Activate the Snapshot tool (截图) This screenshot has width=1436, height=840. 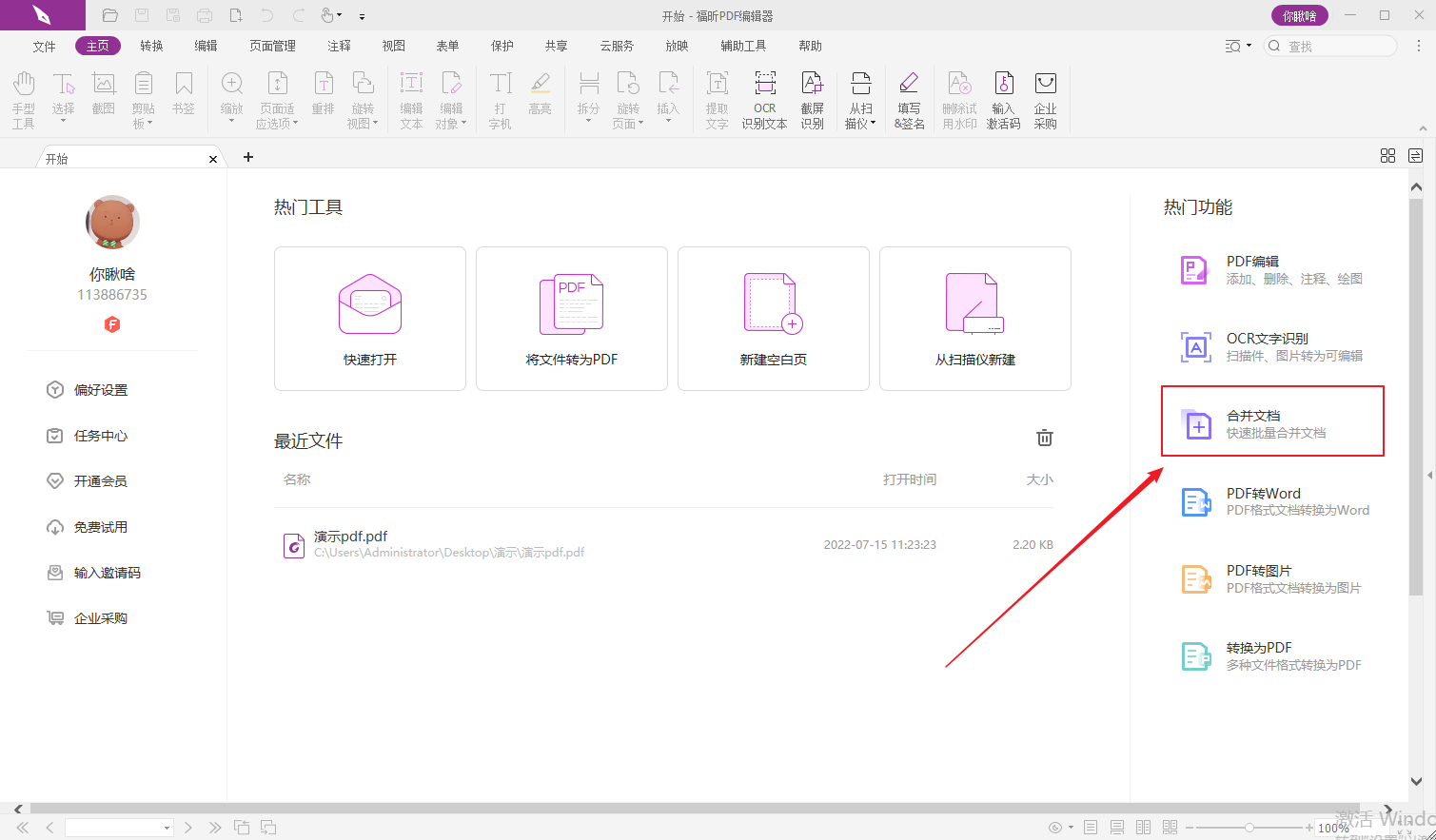(x=104, y=92)
